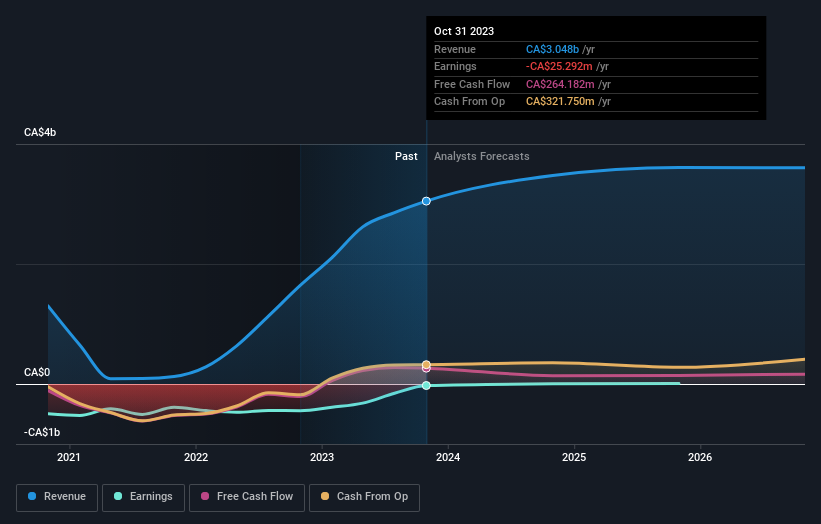Select the Earnings data point on the chart

426,385
